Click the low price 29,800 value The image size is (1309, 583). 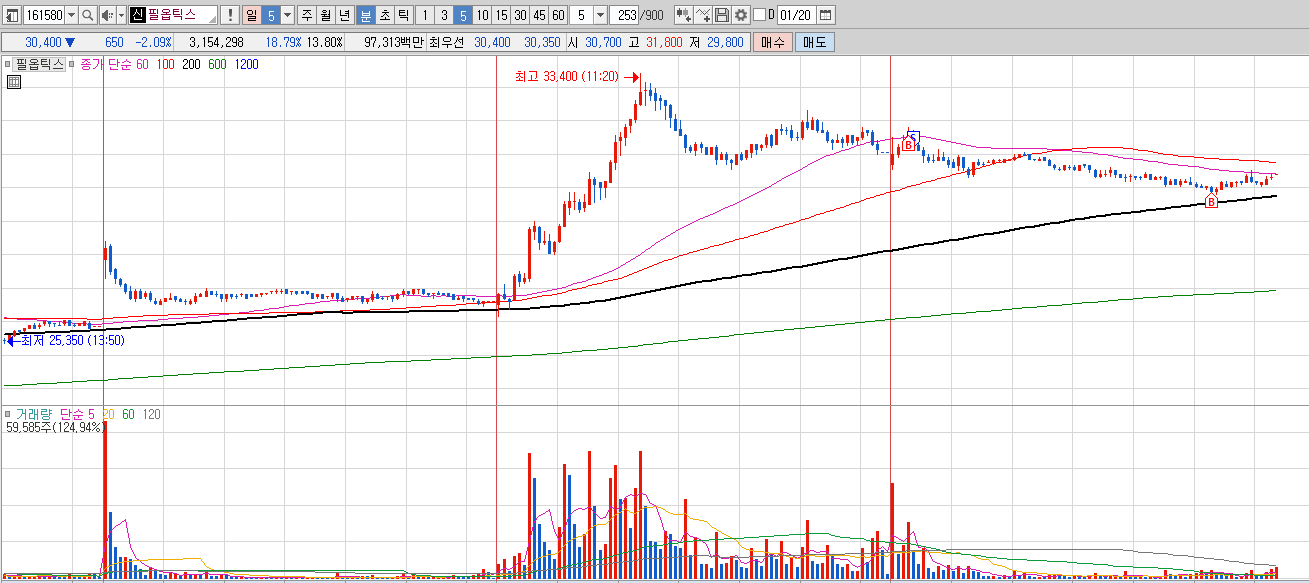point(725,43)
